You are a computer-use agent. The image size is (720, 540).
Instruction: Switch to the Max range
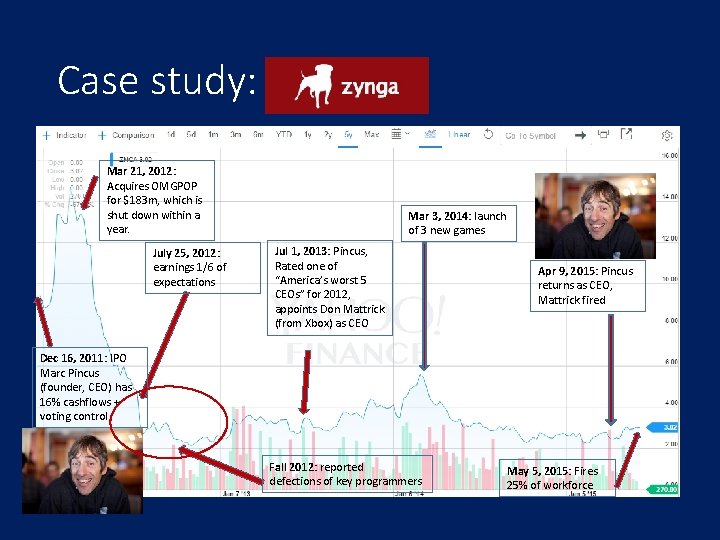pyautogui.click(x=371, y=135)
